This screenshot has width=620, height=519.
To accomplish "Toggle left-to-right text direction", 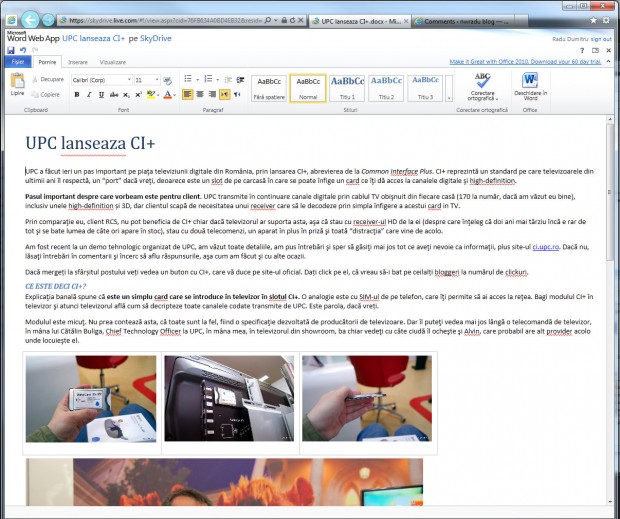I will coord(225,94).
